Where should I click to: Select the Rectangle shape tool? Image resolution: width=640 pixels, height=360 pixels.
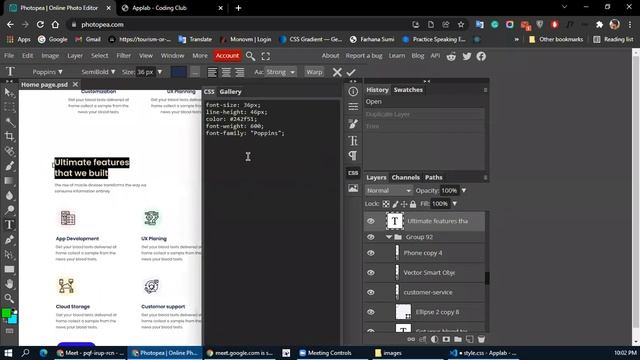[x=9, y=269]
